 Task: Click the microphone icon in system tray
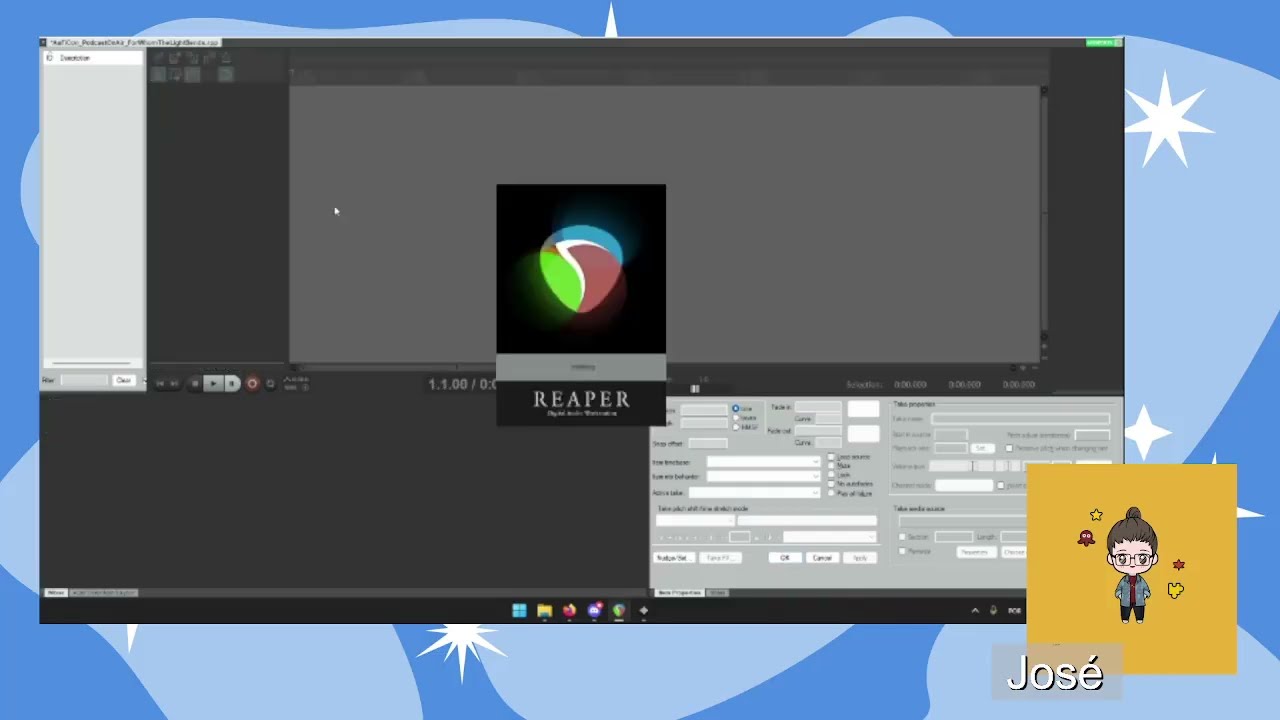coord(993,610)
